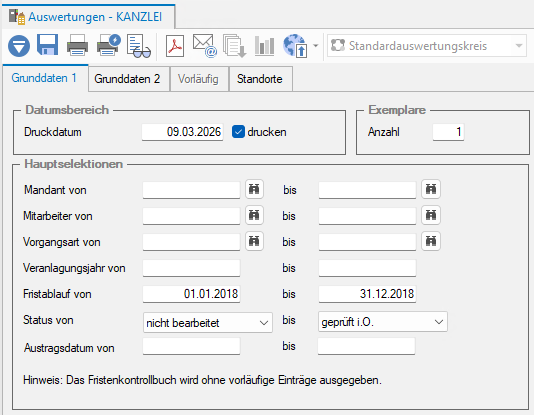
Task: Switch to the Grunddaten 1 tab
Action: coord(45,78)
